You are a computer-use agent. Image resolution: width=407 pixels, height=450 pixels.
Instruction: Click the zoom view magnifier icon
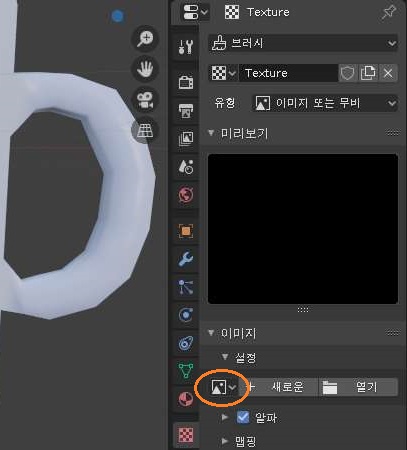pyautogui.click(x=145, y=39)
